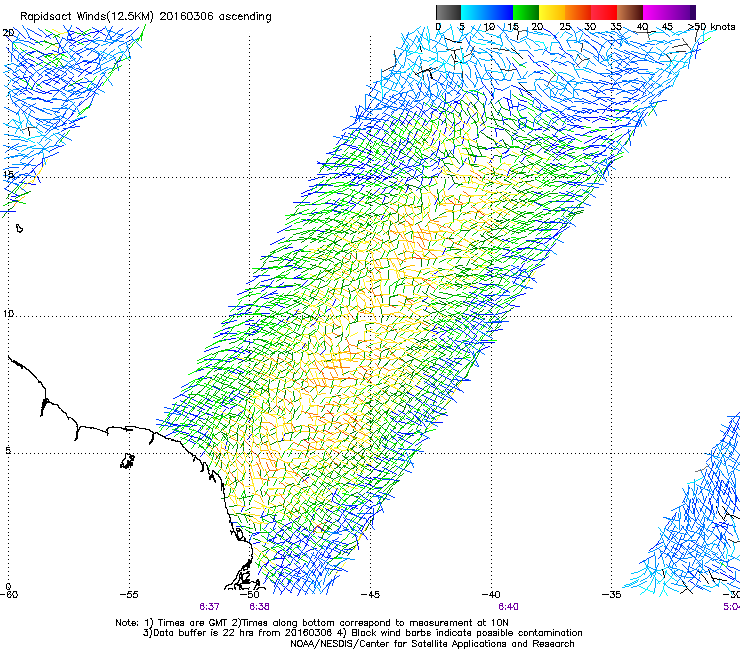Click the purple '6:38' swath time label
This screenshot has height=650, width=740.
260,607
